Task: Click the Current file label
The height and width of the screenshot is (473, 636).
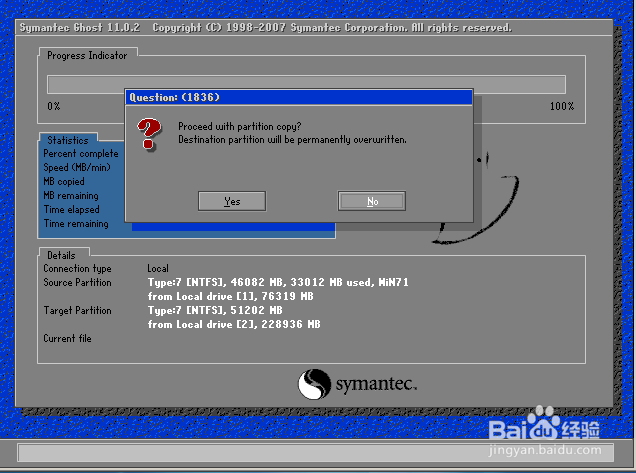Action: point(67,338)
